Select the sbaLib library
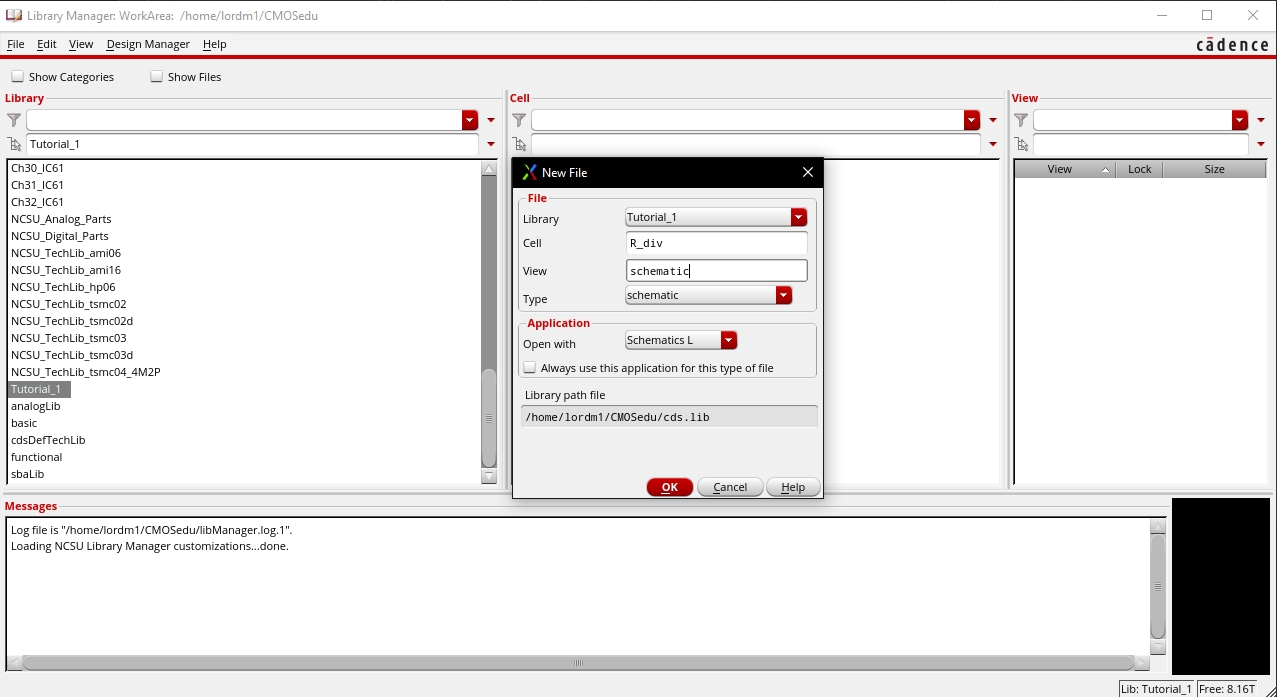 [27, 474]
